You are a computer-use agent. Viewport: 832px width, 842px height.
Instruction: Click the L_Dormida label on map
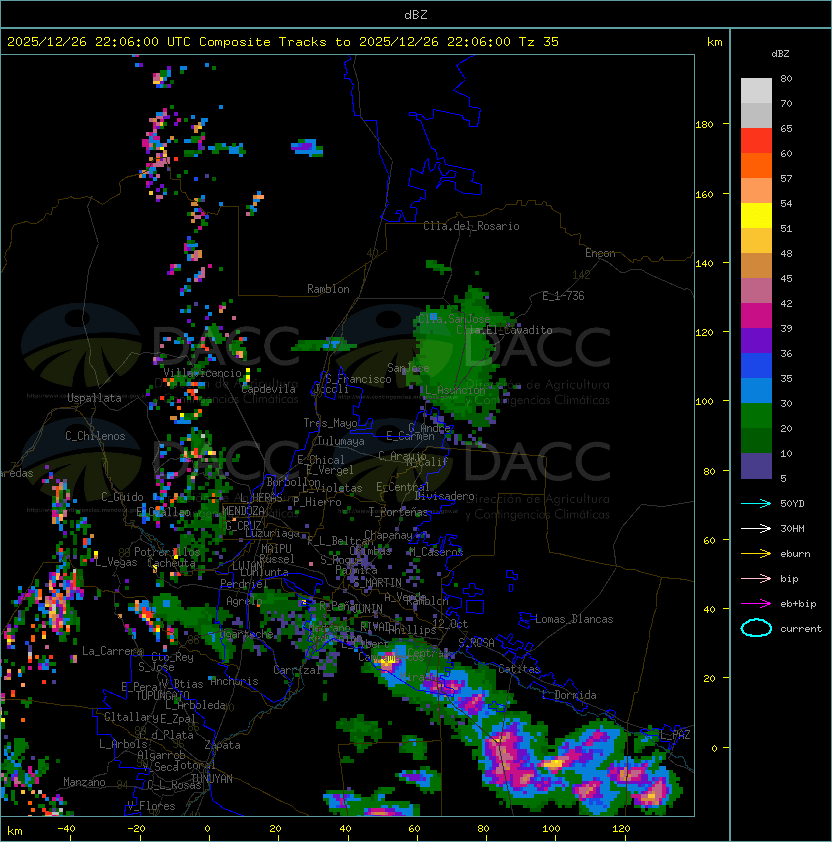(569, 695)
